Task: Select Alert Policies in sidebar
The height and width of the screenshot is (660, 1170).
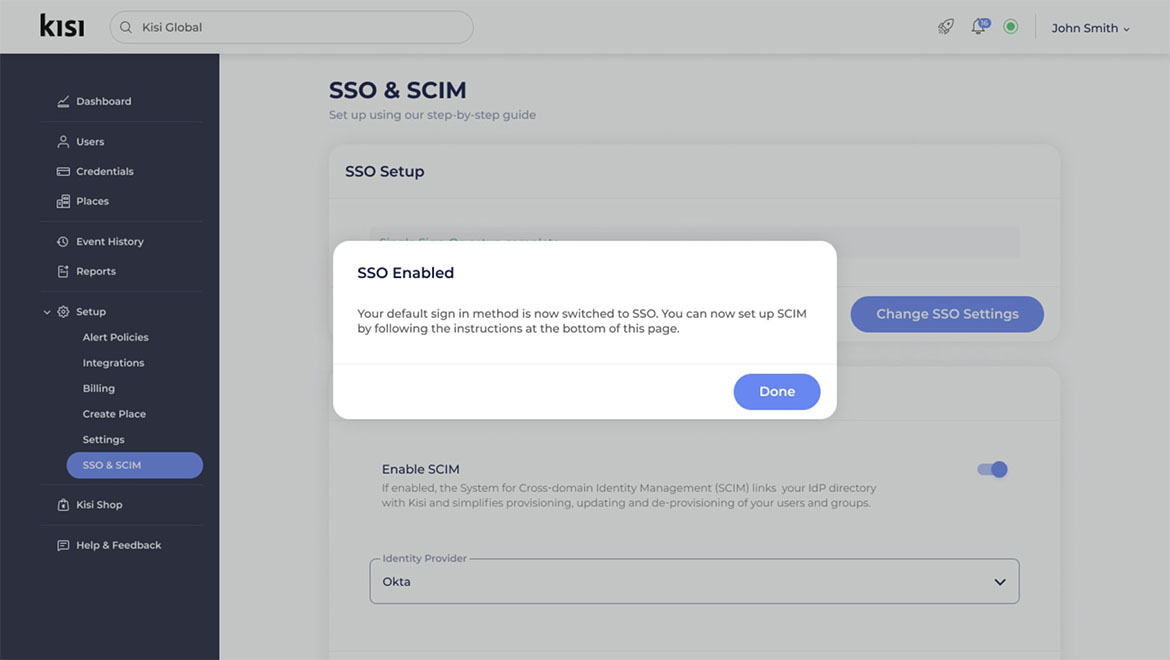Action: (x=116, y=337)
